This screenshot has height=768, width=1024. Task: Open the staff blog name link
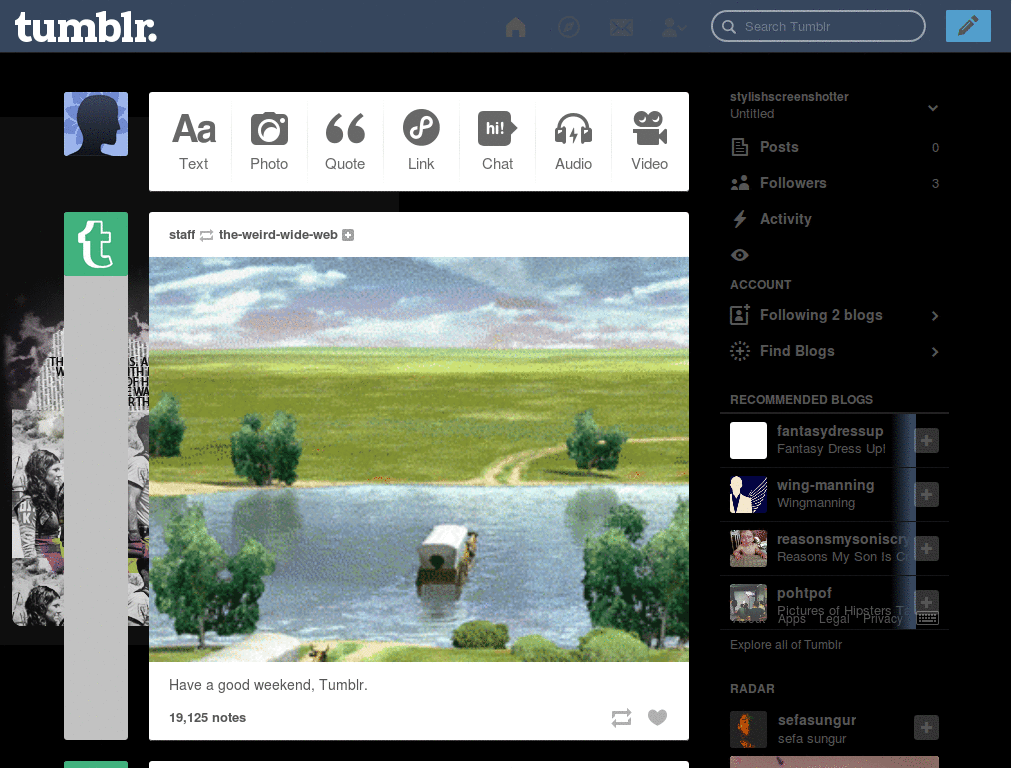[182, 235]
